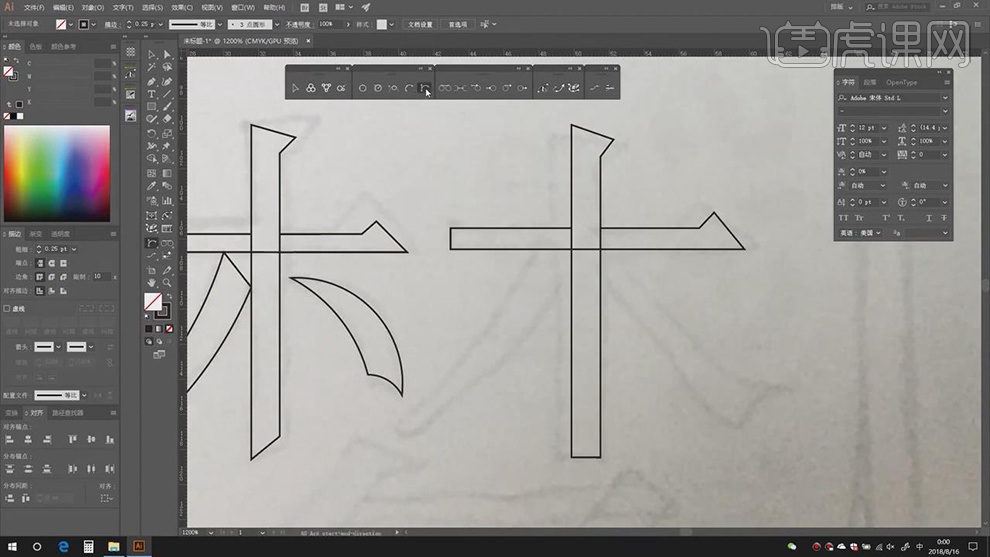Select the Type tool in the toolbox
The width and height of the screenshot is (990, 557).
tap(152, 93)
